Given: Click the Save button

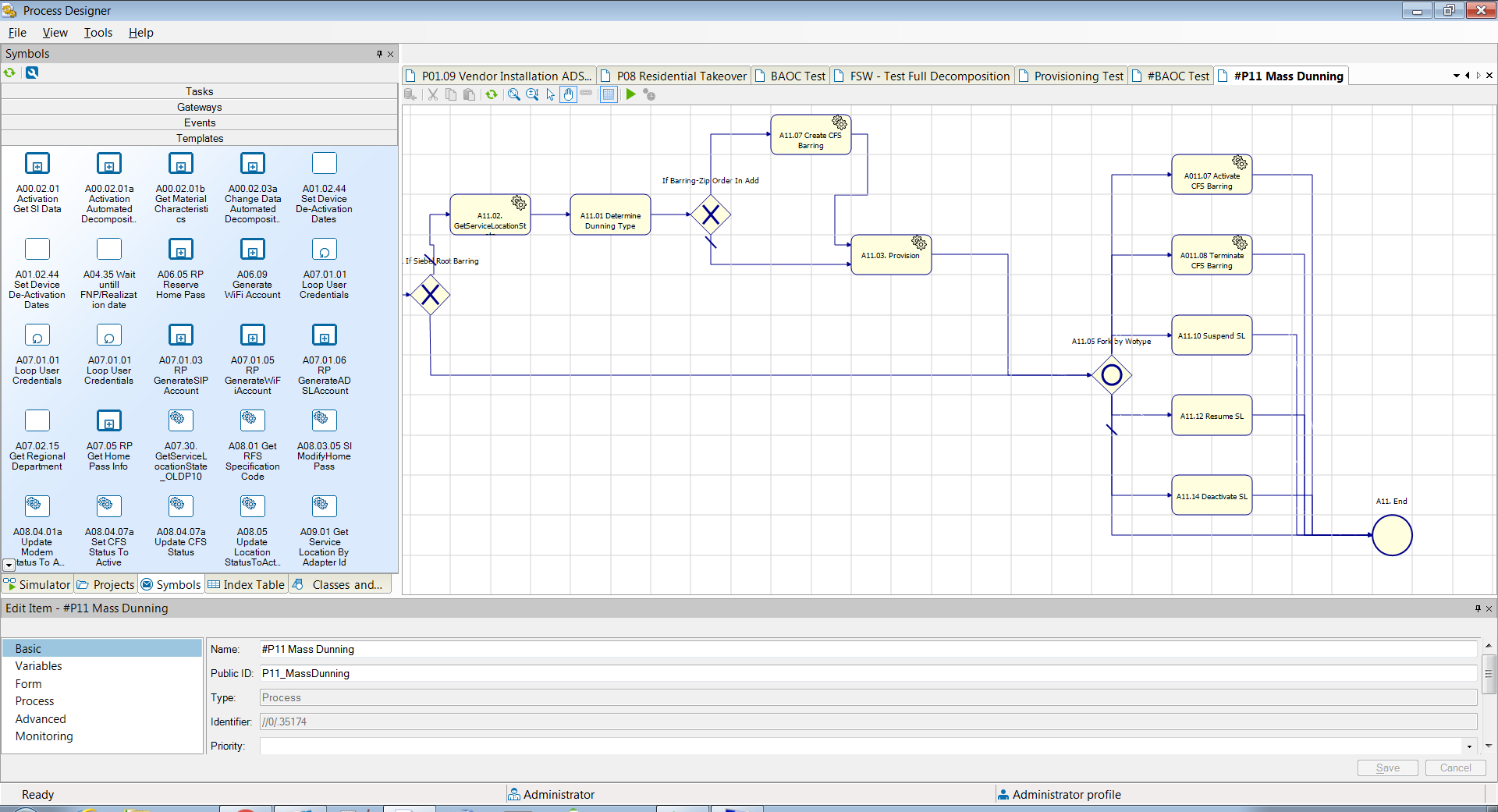Looking at the screenshot, I should [1387, 768].
